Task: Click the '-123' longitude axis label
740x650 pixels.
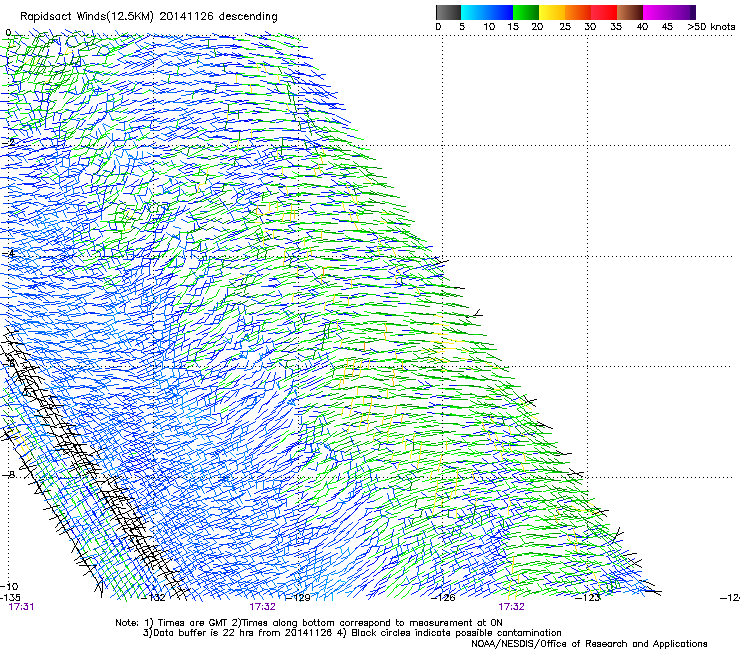Action: 588,598
